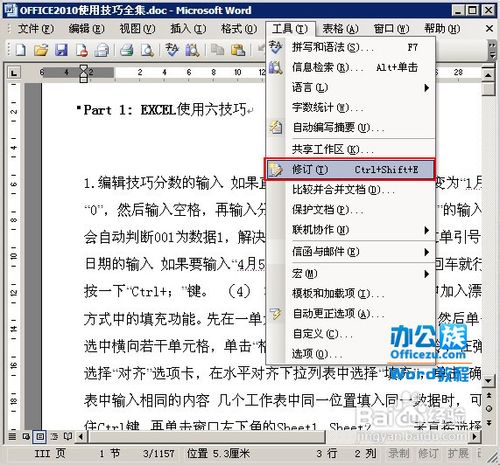The image size is (500, 465).
Task: Open the 编辑(E) menu
Action: point(86,29)
